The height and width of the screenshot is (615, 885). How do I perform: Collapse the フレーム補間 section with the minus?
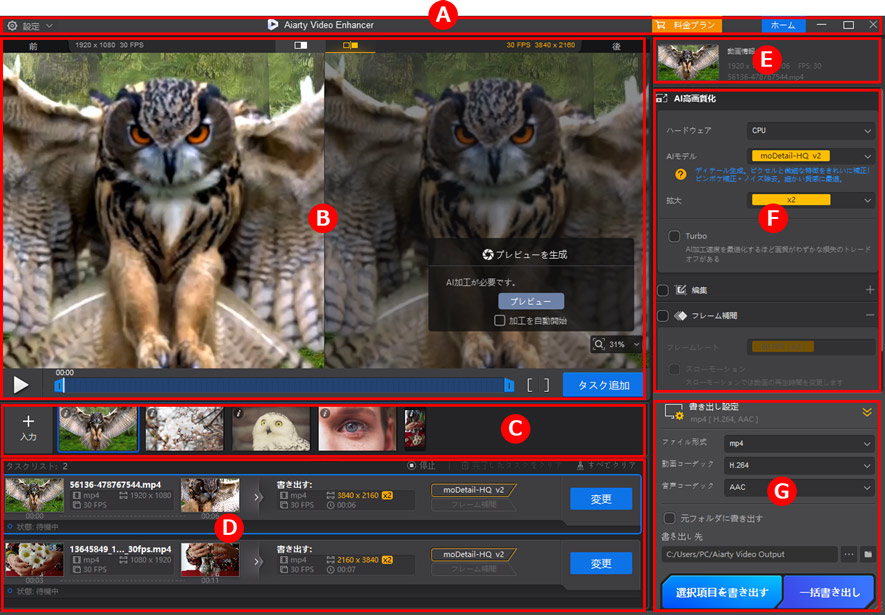pos(870,315)
